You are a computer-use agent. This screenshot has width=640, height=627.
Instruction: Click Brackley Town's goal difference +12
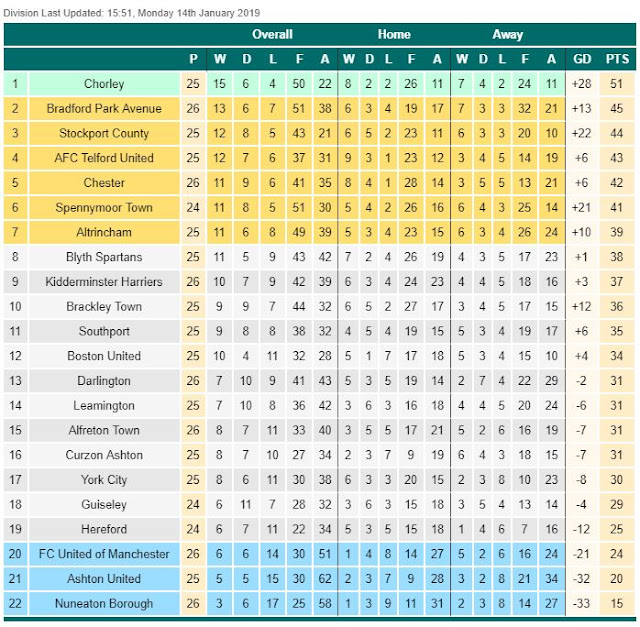[x=581, y=307]
